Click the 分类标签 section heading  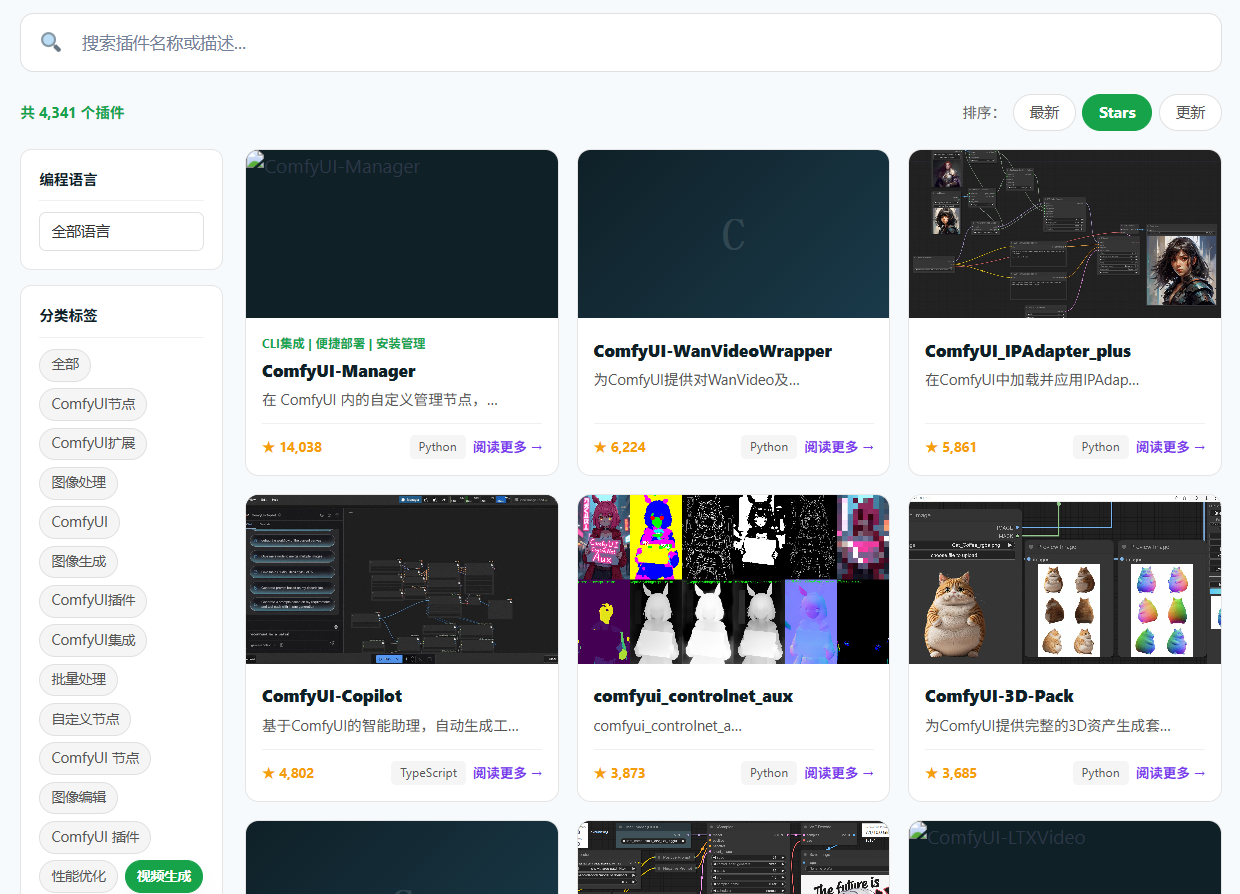click(69, 316)
